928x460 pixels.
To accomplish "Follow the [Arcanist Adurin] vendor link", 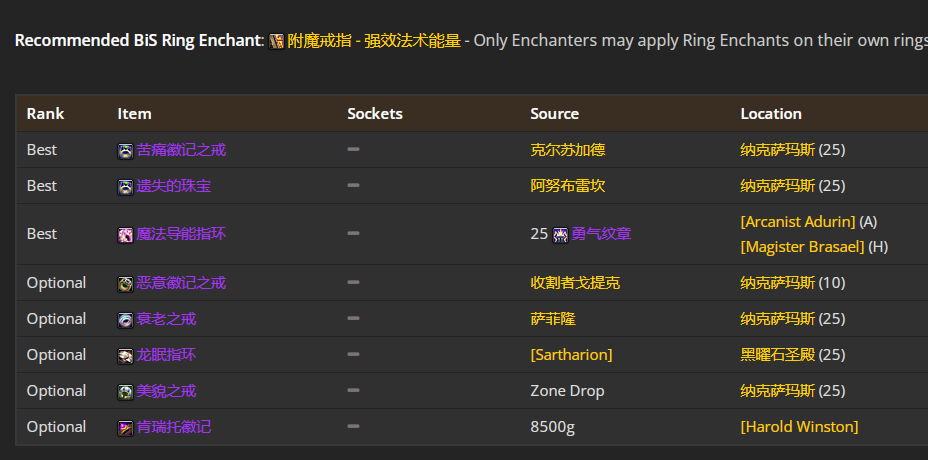I will (798, 222).
